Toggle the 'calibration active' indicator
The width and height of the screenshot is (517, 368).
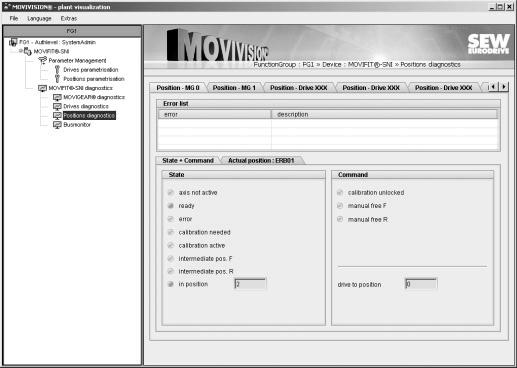pos(171,245)
